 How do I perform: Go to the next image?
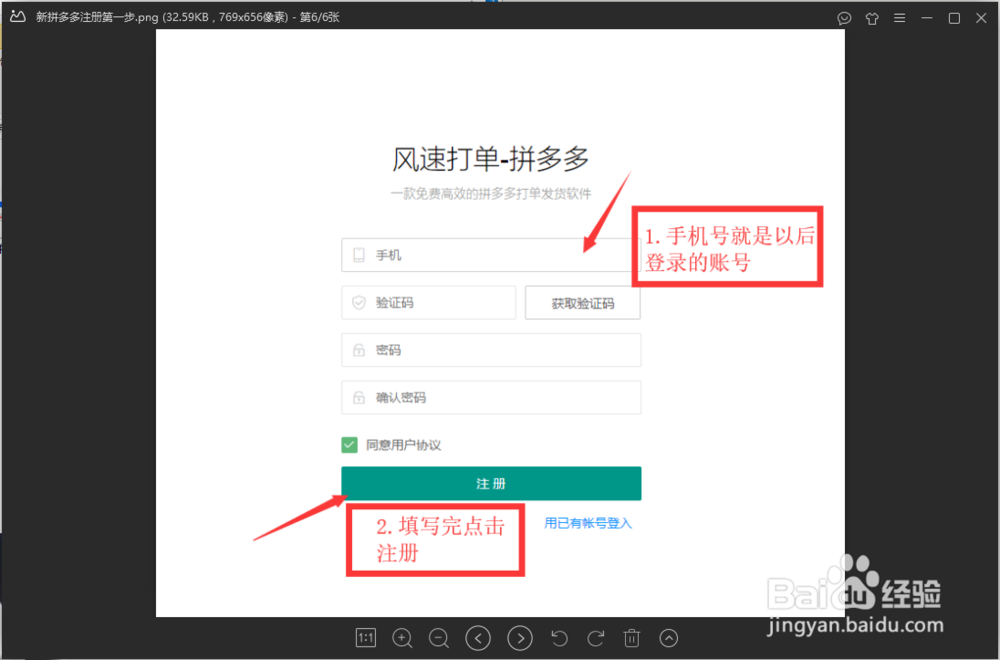coord(520,638)
